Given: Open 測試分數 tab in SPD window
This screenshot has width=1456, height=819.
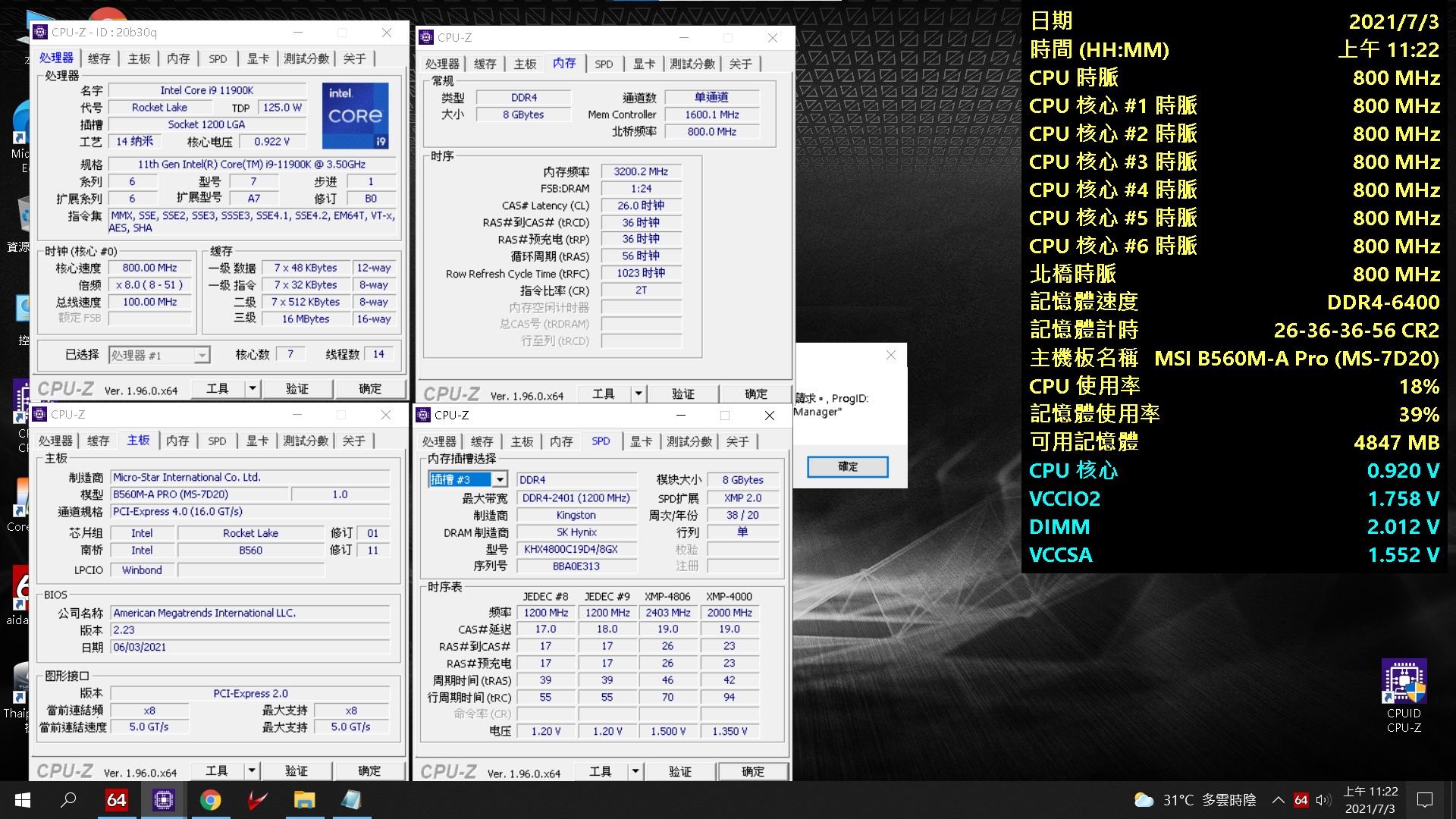Looking at the screenshot, I should (x=689, y=441).
